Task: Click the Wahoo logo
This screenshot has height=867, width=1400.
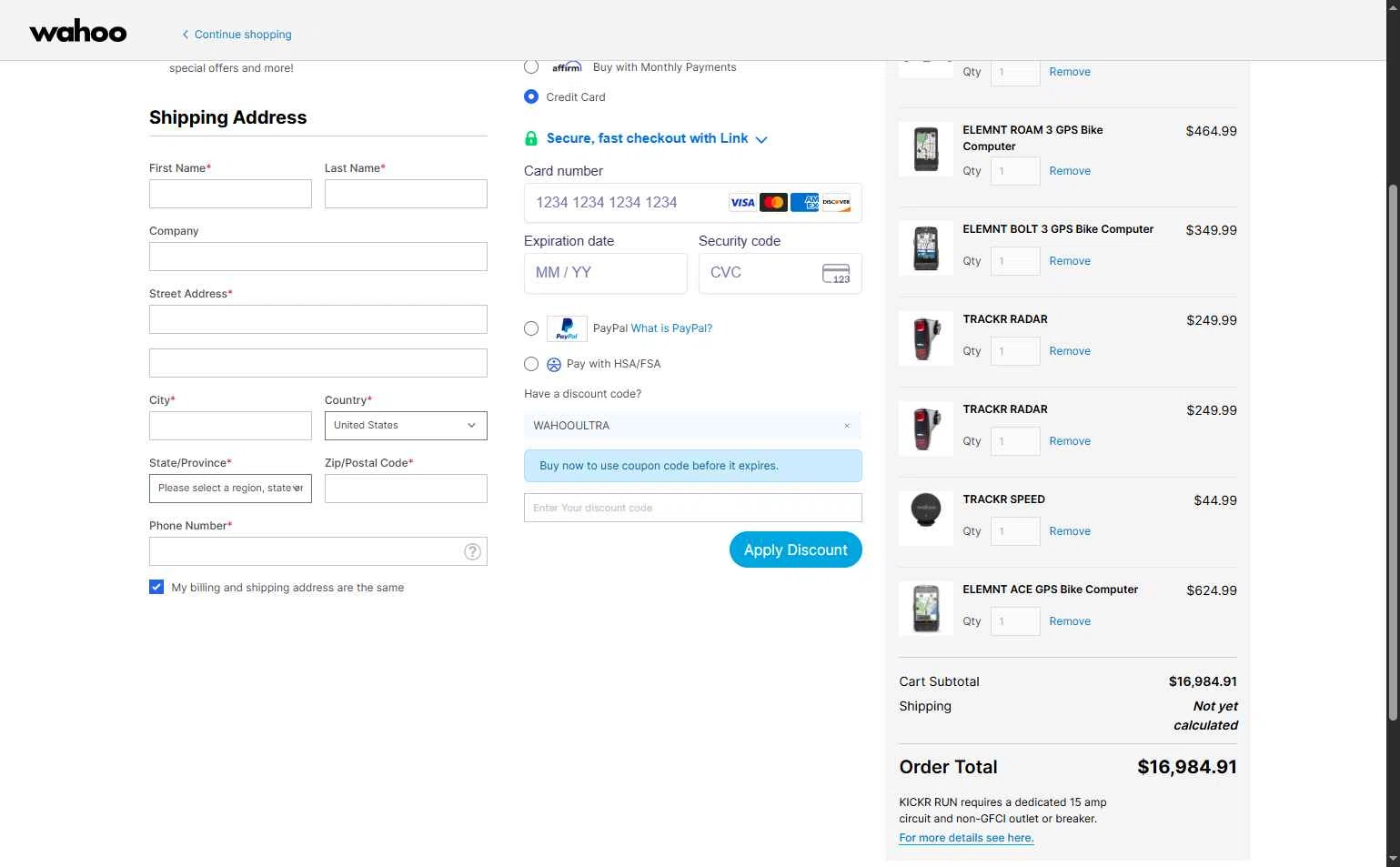Action: pyautogui.click(x=78, y=32)
